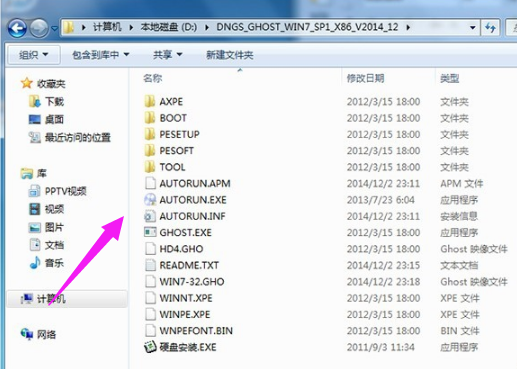Open the 下载 downloads folder icon
517x369 pixels.
click(x=34, y=101)
